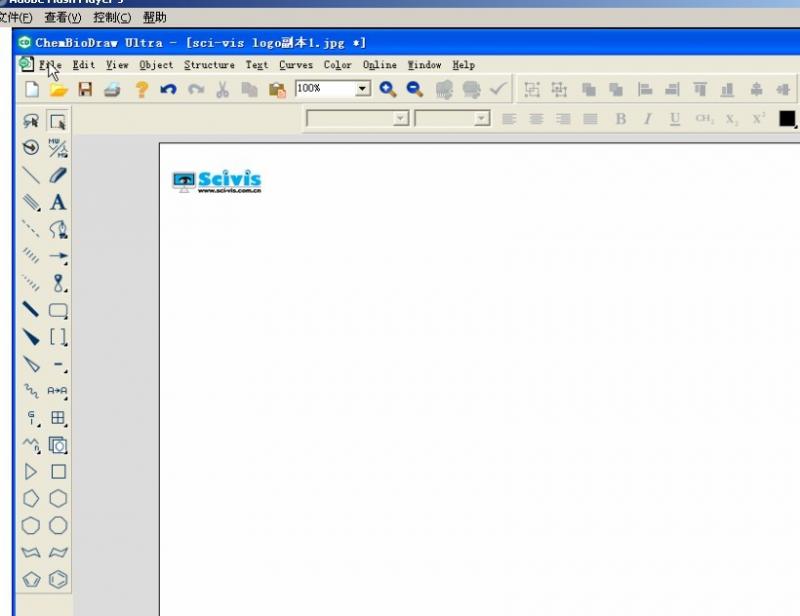Select the Cyclopropane ring tool
The width and height of the screenshot is (800, 616).
coord(31,472)
